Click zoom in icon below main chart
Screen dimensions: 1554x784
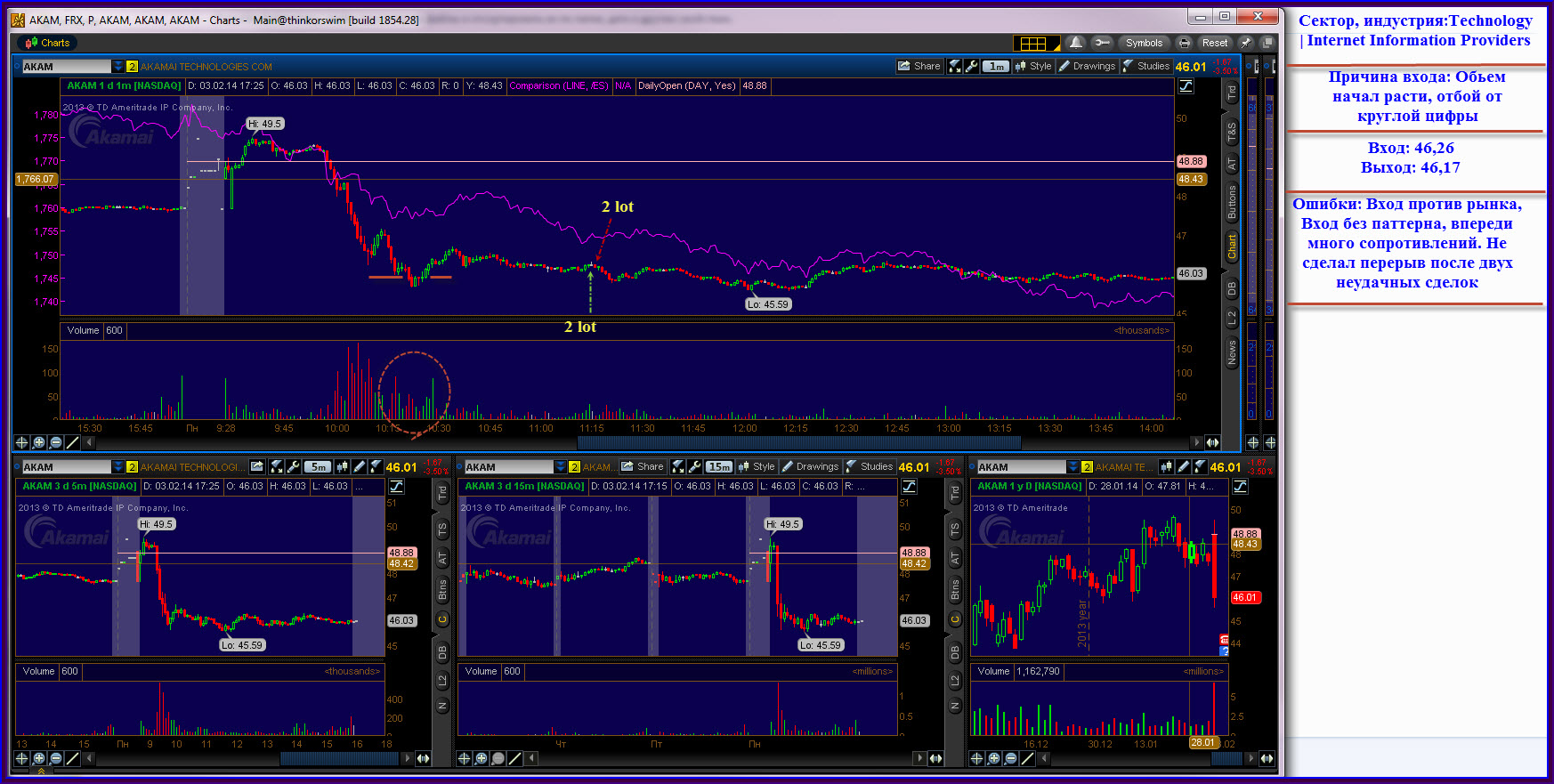pyautogui.click(x=38, y=442)
